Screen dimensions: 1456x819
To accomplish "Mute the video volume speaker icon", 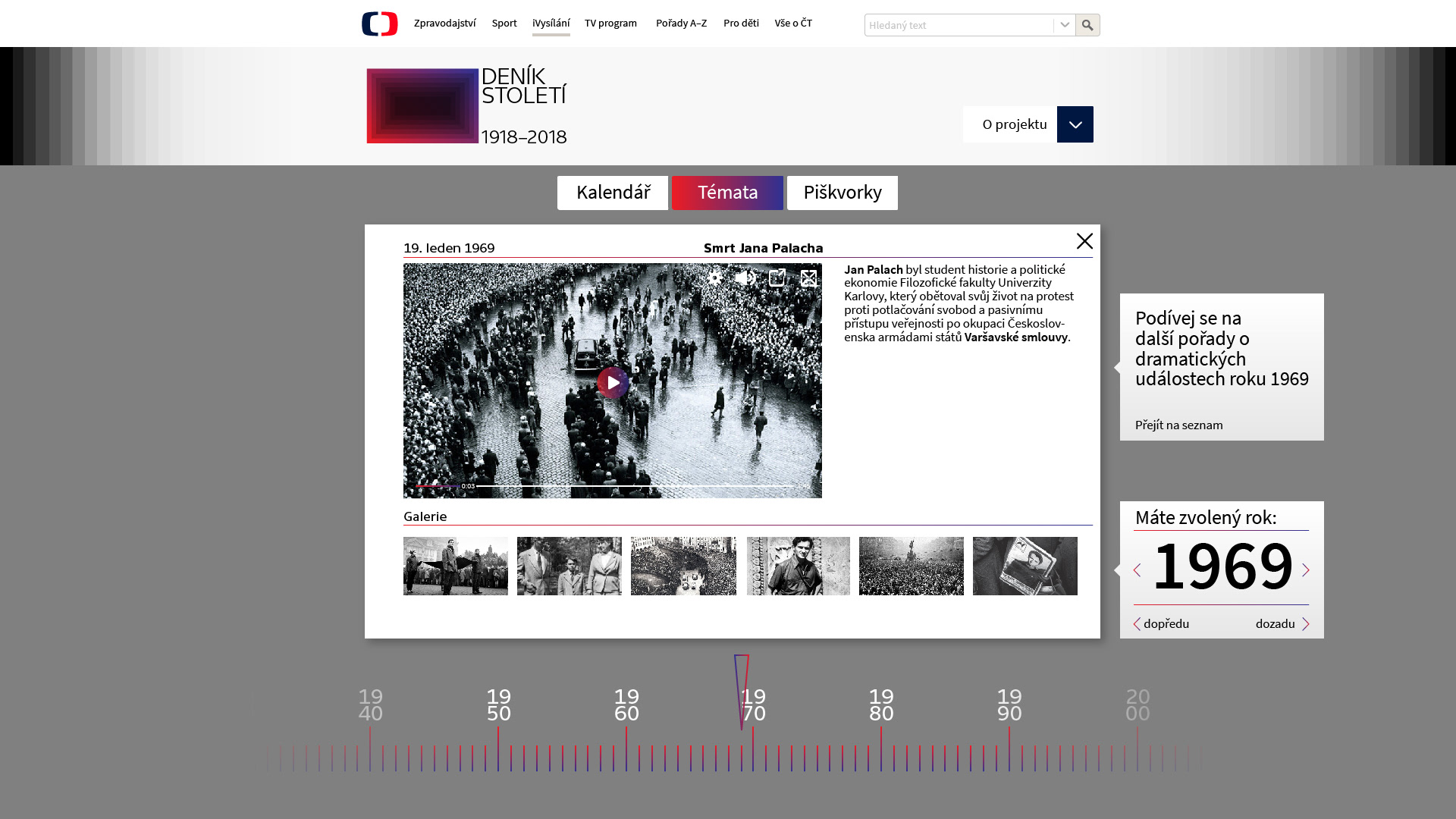I will (745, 278).
